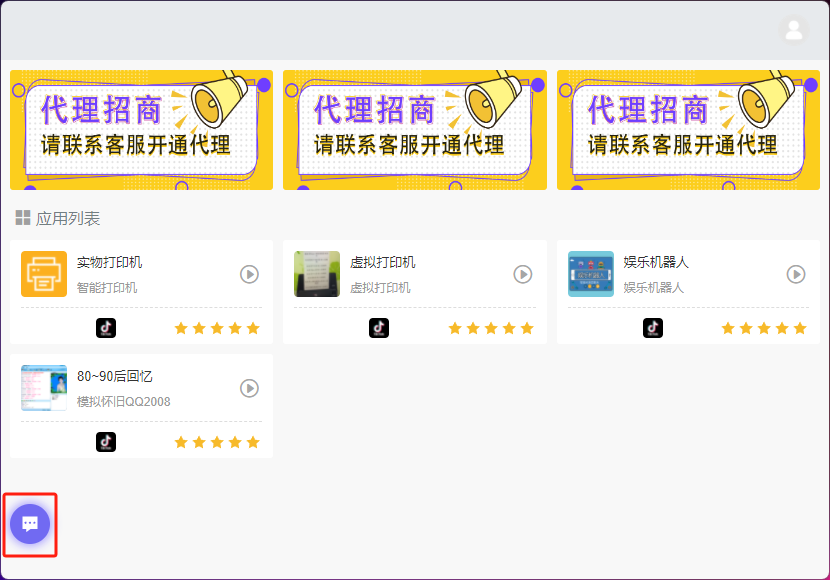Open the purple chat support bubble
Viewport: 830px width, 580px height.
click(x=30, y=524)
